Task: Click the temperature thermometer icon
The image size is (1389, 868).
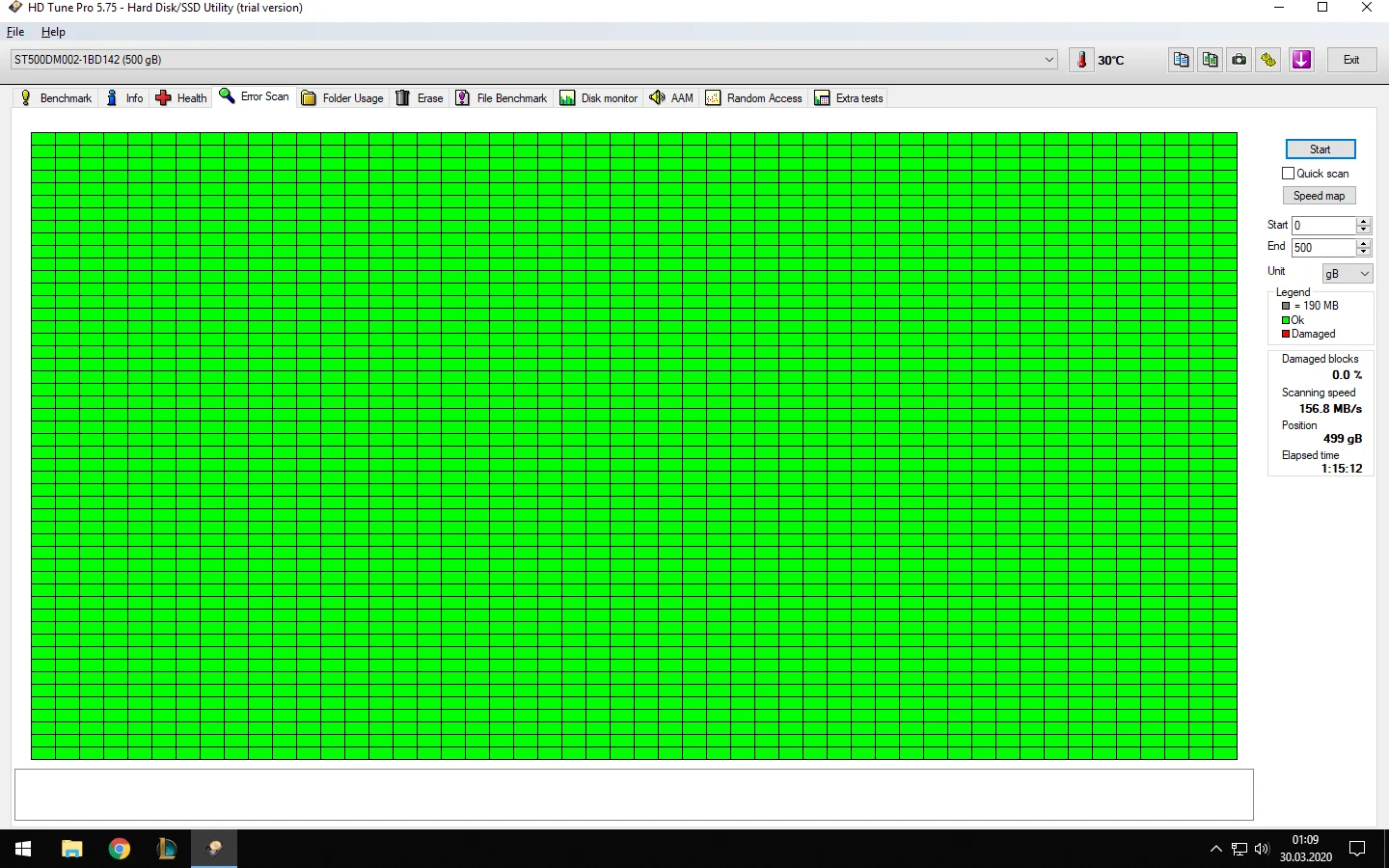Action: pos(1080,59)
